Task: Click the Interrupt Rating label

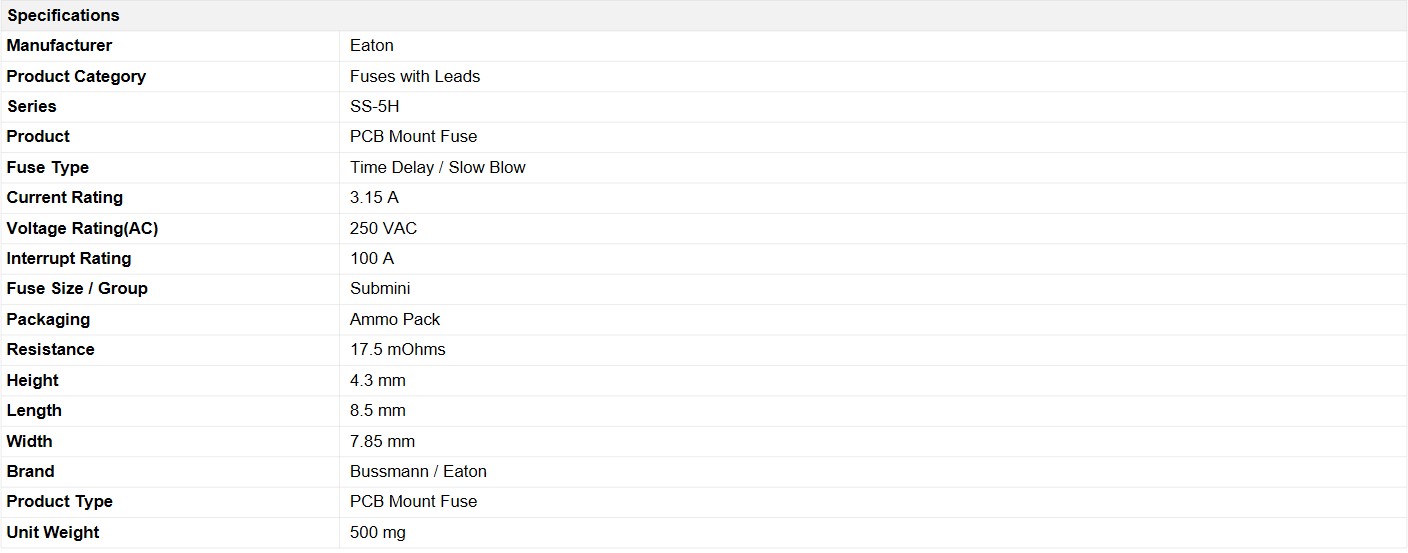Action: click(69, 258)
